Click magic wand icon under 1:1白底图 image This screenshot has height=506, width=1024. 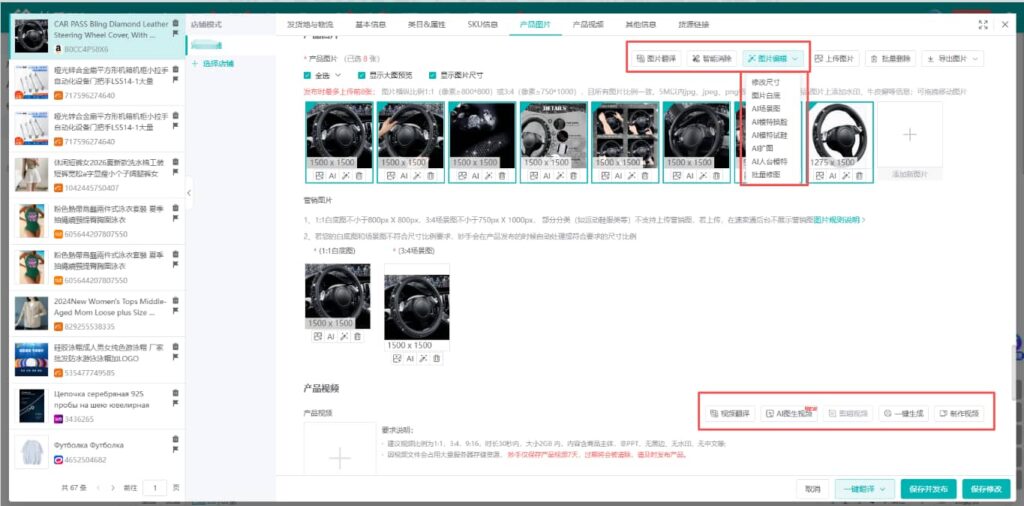tap(344, 336)
